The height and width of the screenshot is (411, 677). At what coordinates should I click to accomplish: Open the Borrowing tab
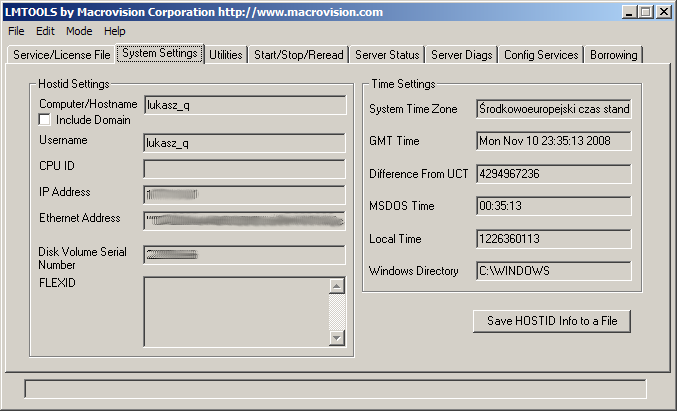[614, 55]
